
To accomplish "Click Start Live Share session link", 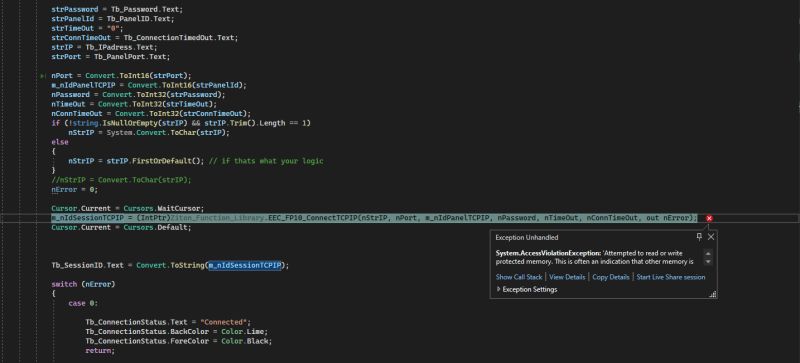I will pyautogui.click(x=671, y=277).
